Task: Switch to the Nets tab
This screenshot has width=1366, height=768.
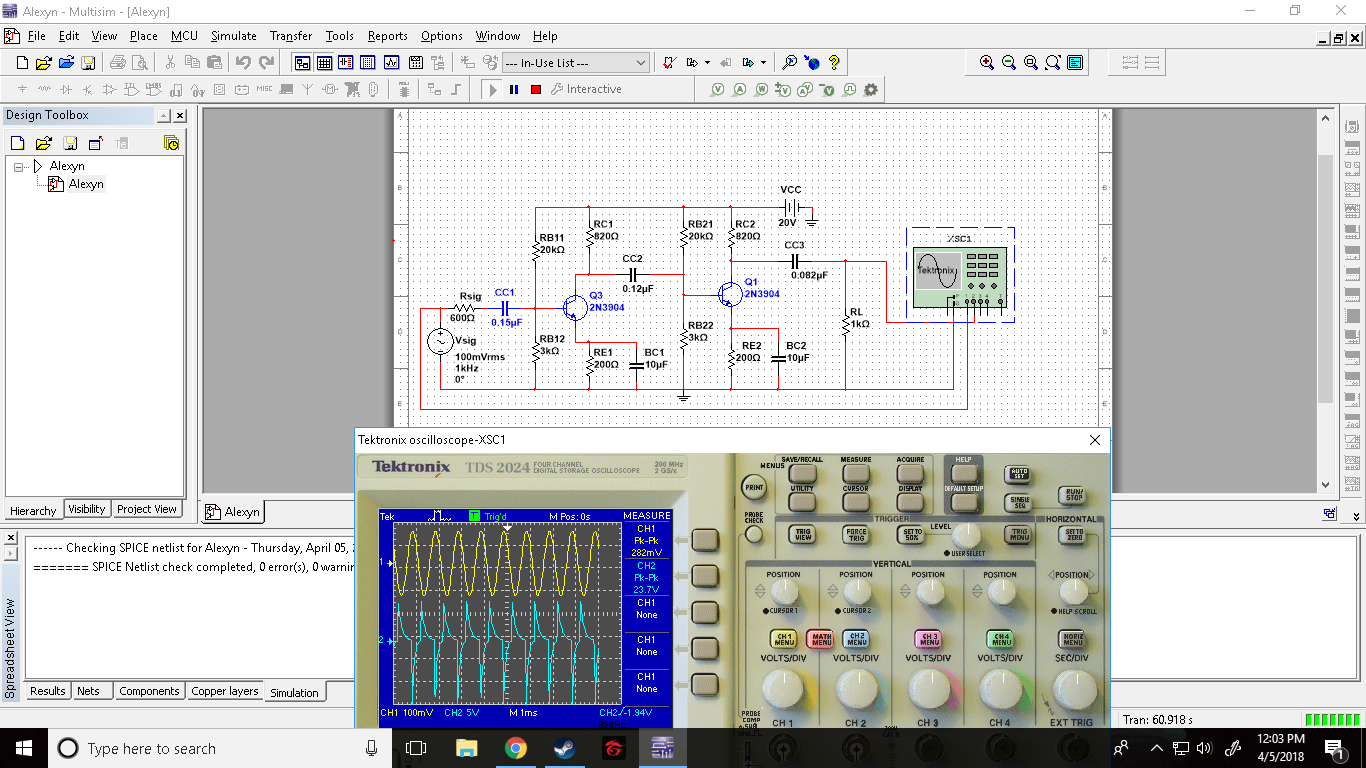Action: tap(89, 691)
